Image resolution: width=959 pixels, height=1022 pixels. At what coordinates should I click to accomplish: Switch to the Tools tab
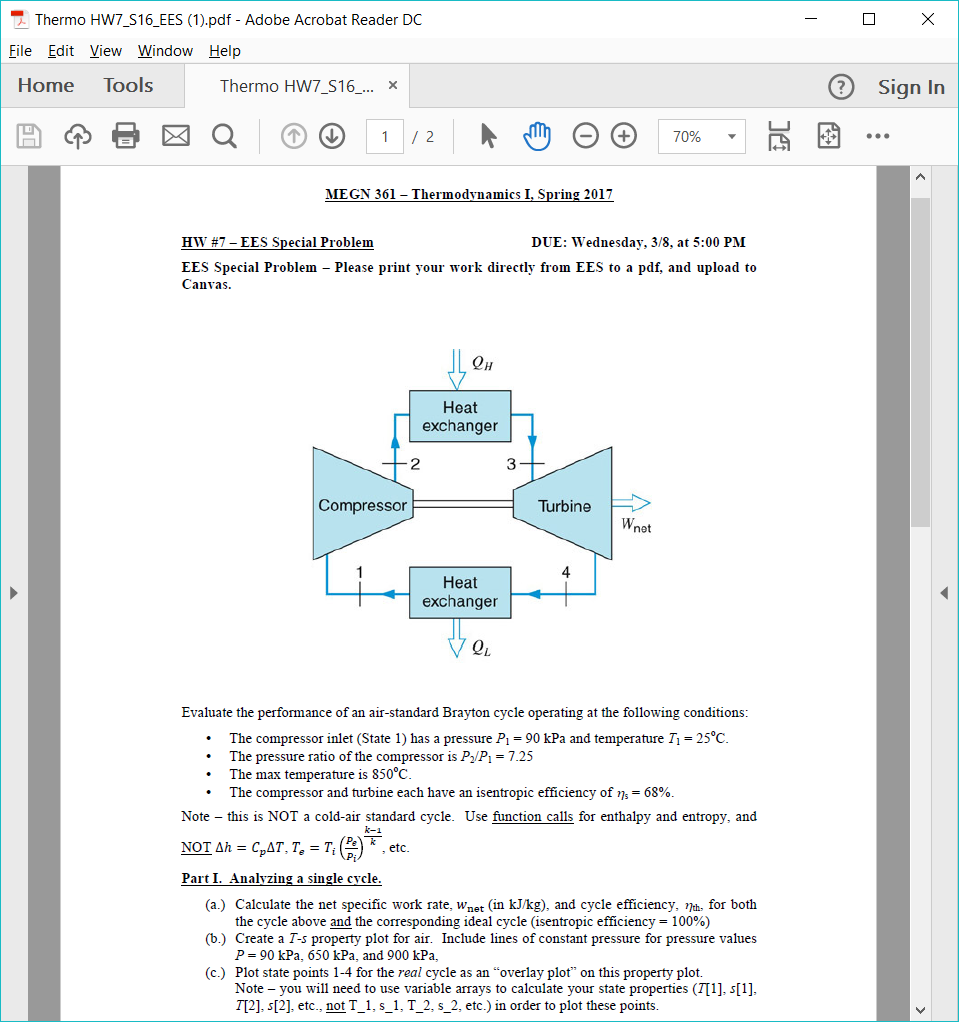(x=127, y=85)
